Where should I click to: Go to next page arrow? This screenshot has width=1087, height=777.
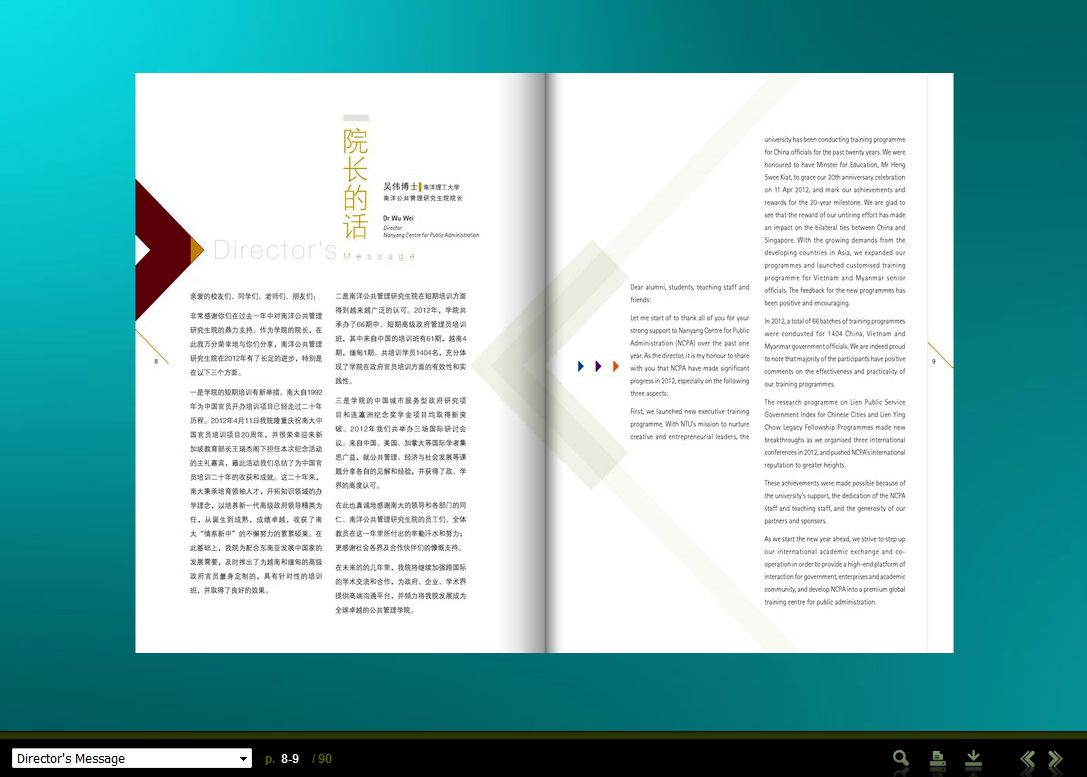[x=1055, y=760]
